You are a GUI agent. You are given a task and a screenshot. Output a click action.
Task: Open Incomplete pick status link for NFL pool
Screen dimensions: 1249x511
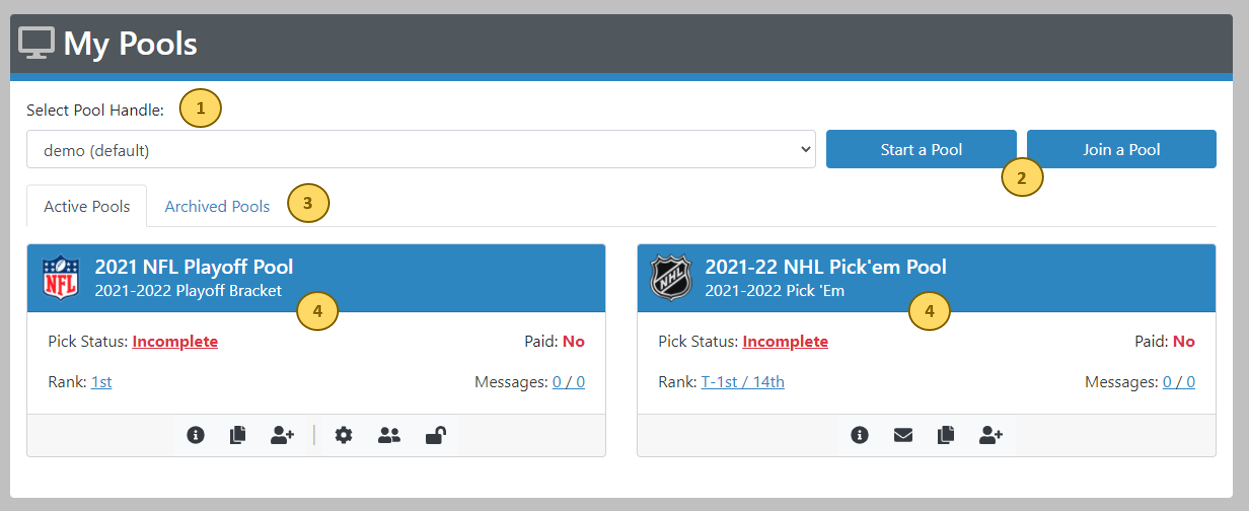coord(175,342)
